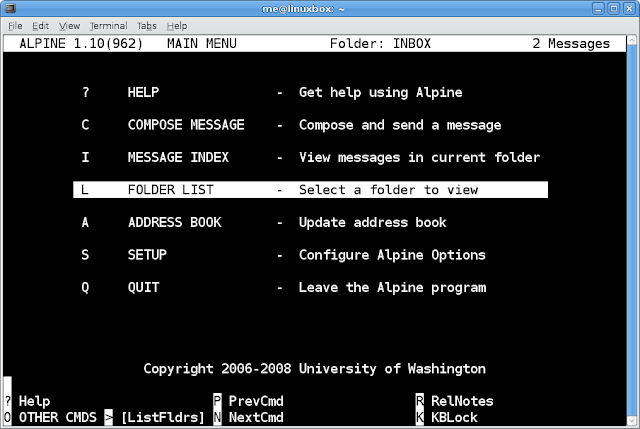This screenshot has width=640, height=429.
Task: Click the terminal icon in title bar
Action: point(10,8)
